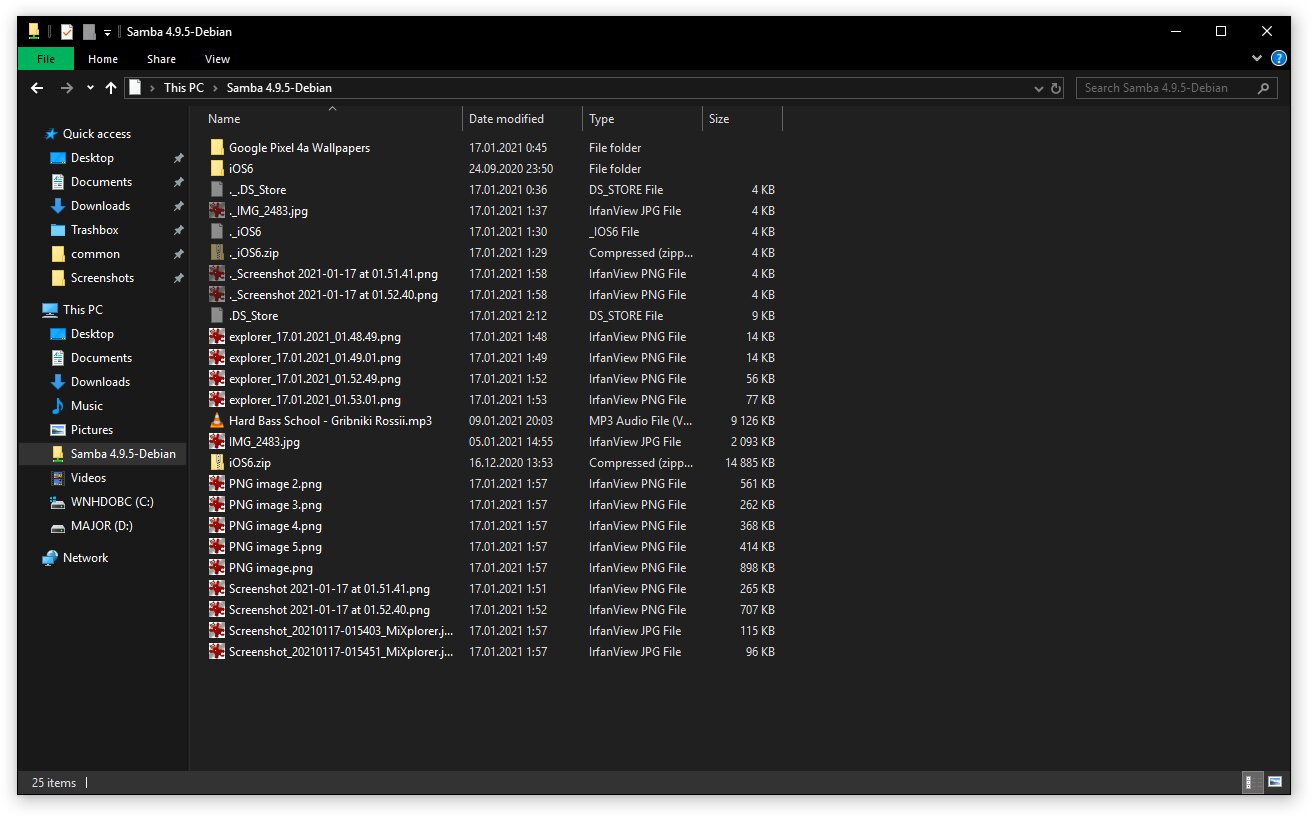This screenshot has width=1312, height=817.
Task: Switch to the View ribbon tab
Action: point(217,59)
